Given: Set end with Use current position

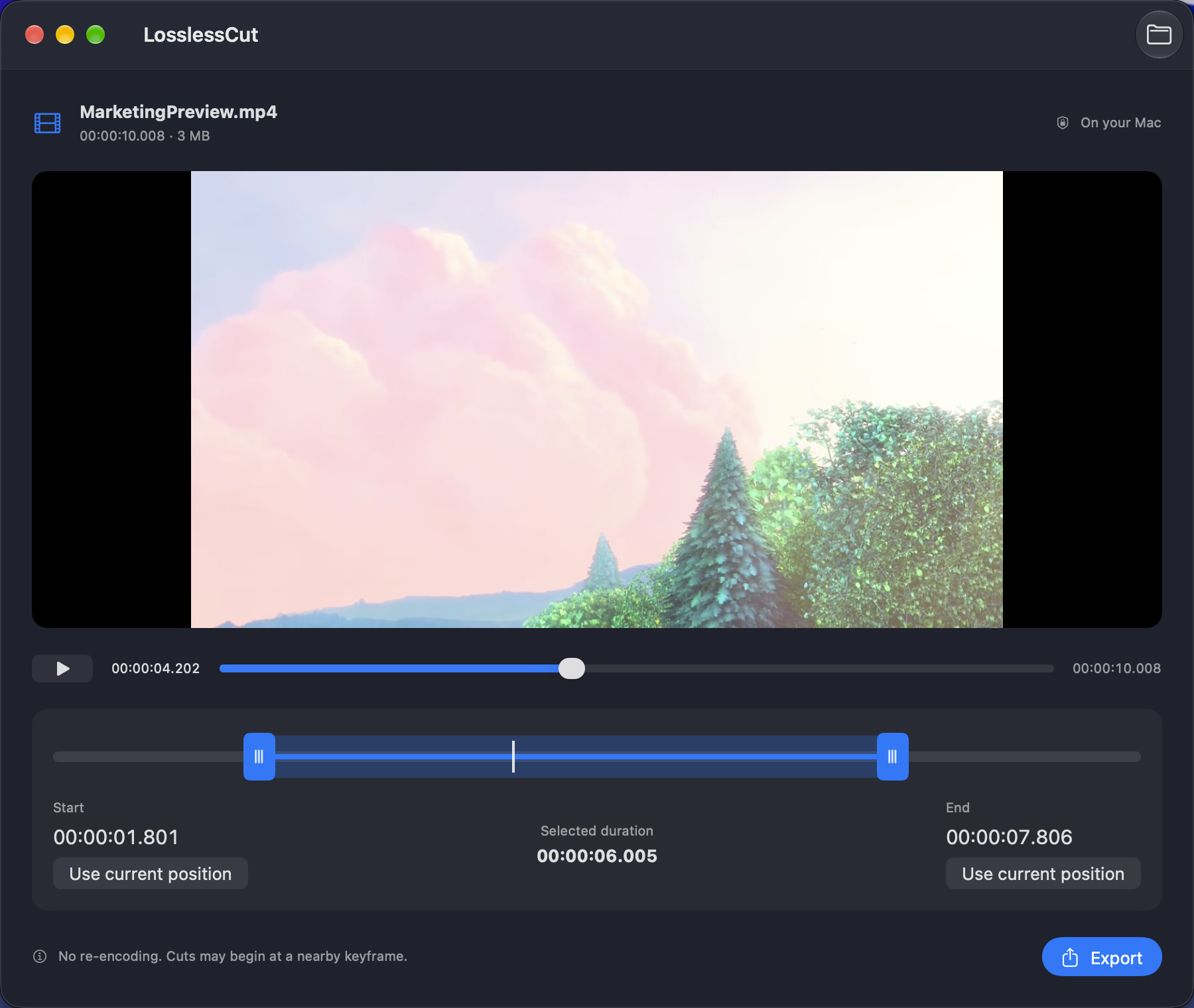Looking at the screenshot, I should click(x=1043, y=873).
